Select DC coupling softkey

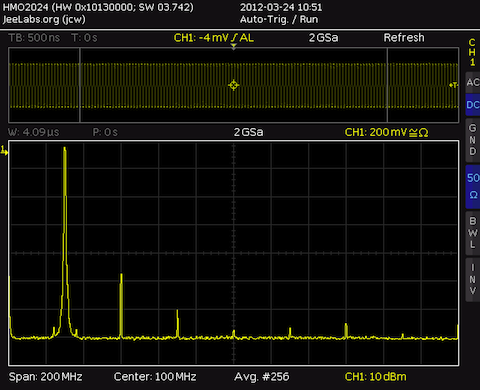coord(473,105)
